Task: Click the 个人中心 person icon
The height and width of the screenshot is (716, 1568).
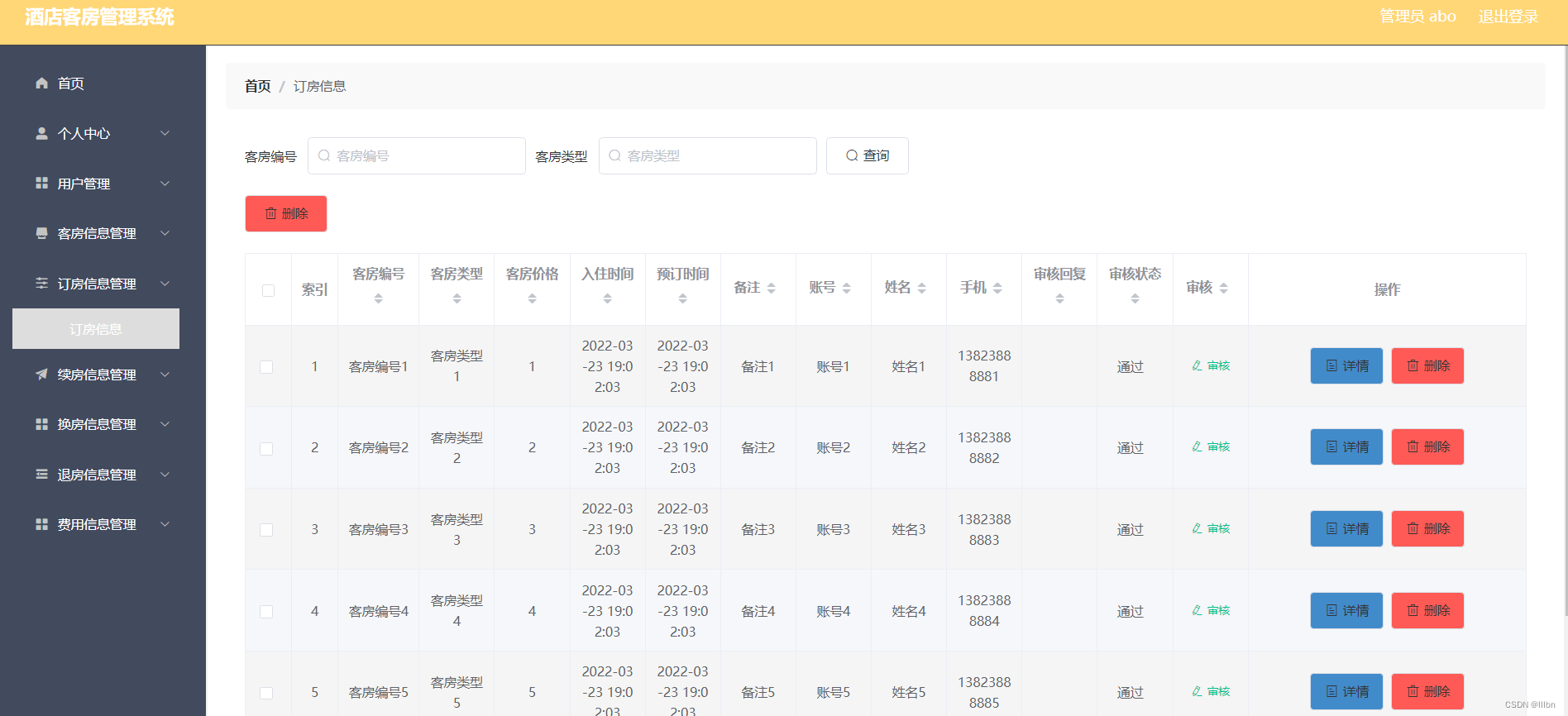Action: point(41,133)
